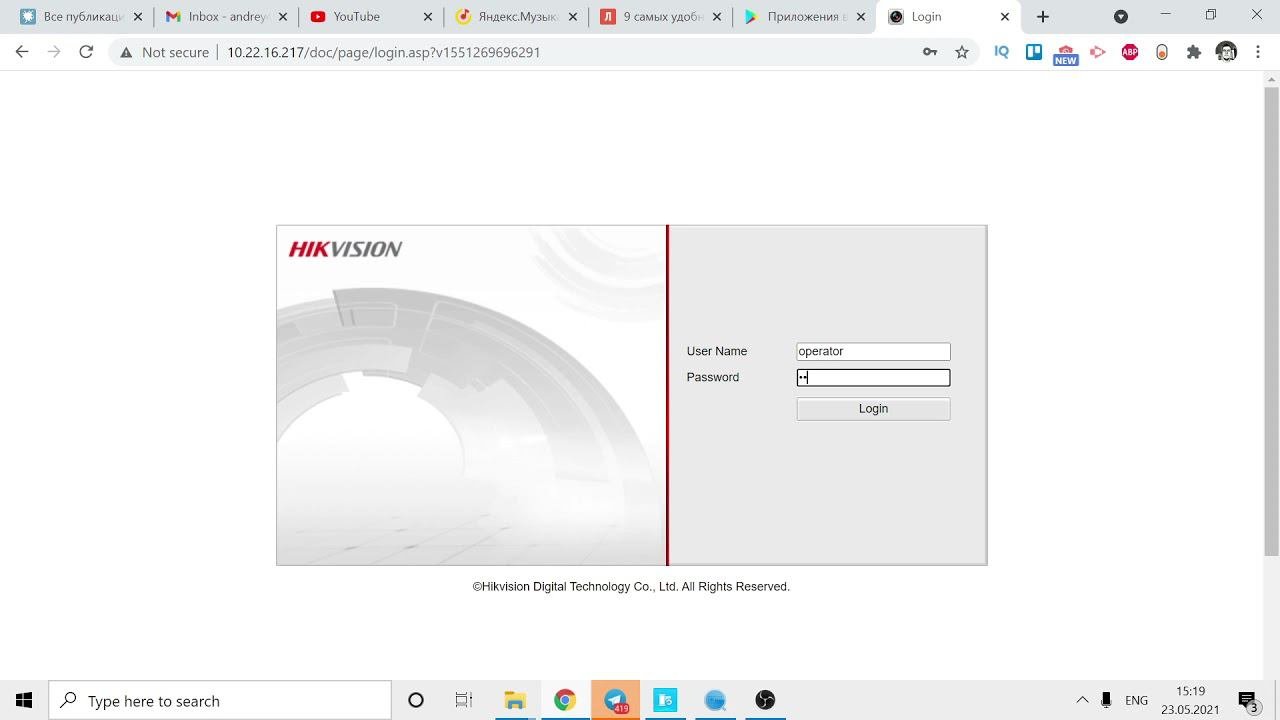Screen dimensions: 1280x720
Task: Go back to the previous page
Action: click(x=22, y=52)
